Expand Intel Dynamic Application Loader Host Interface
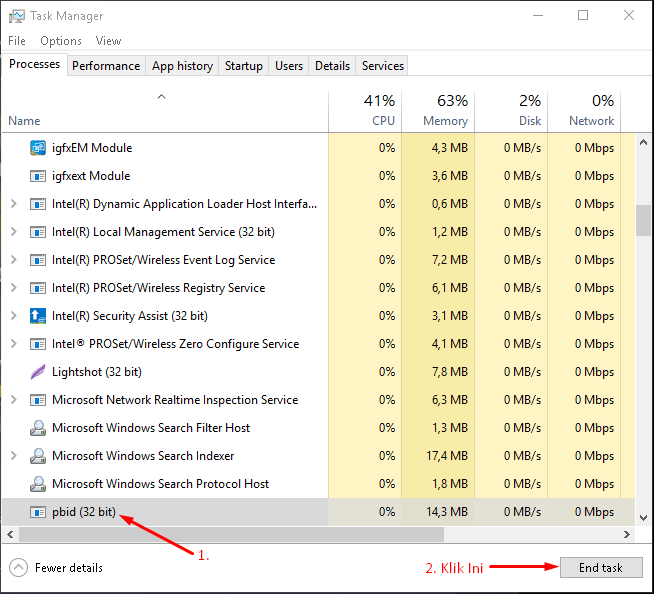 14,204
